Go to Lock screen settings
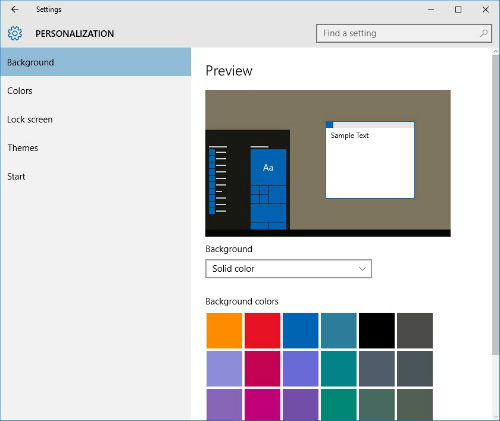Viewport: 500px width, 421px height. click(96, 119)
